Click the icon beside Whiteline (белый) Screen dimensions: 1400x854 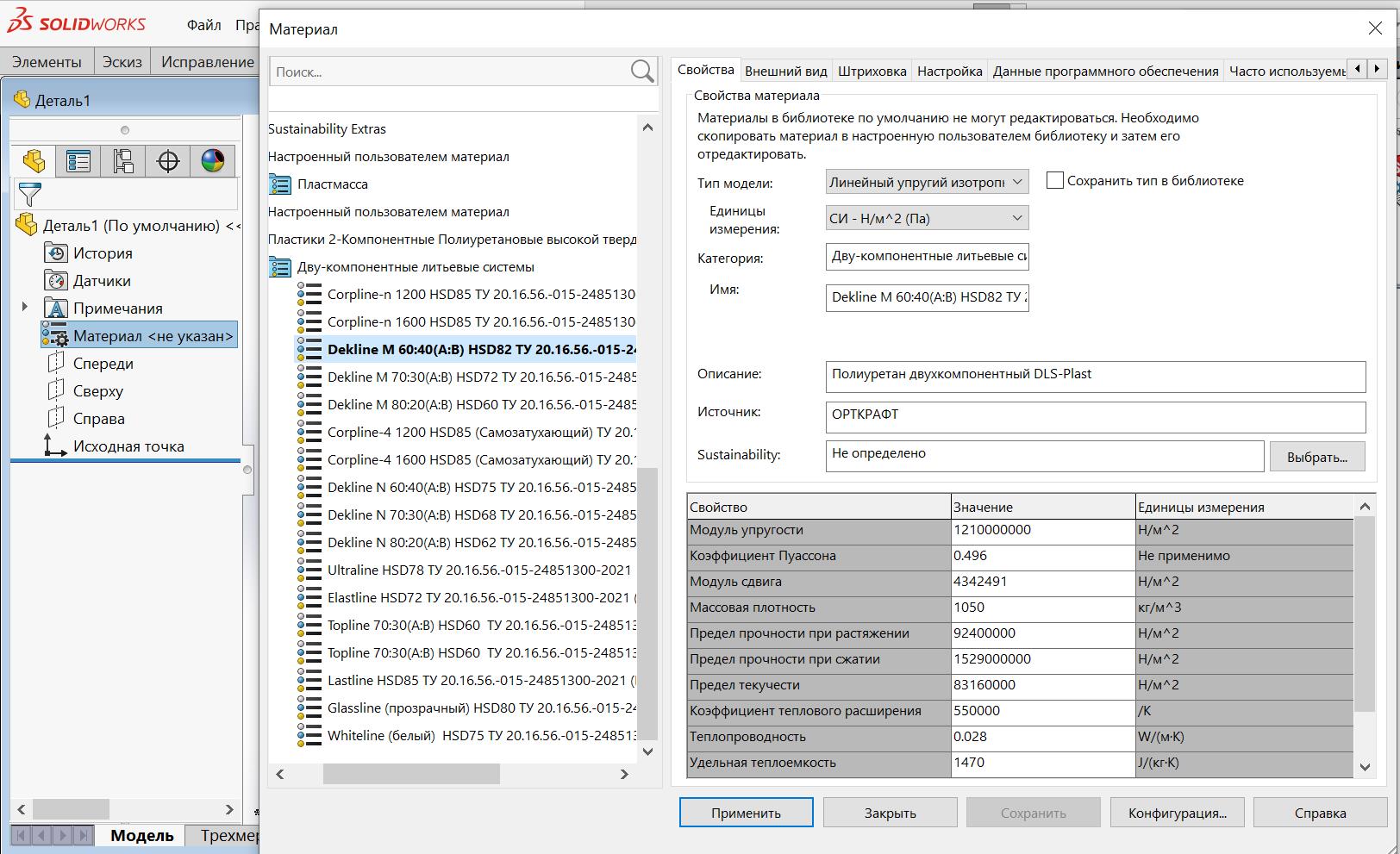click(x=309, y=736)
